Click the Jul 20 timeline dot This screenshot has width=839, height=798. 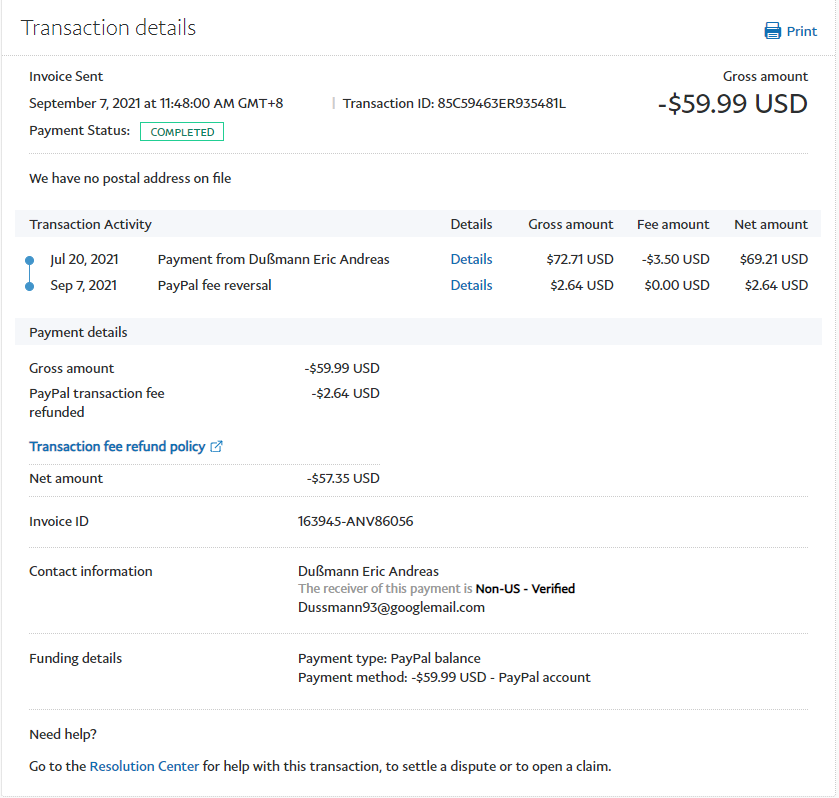click(30, 260)
